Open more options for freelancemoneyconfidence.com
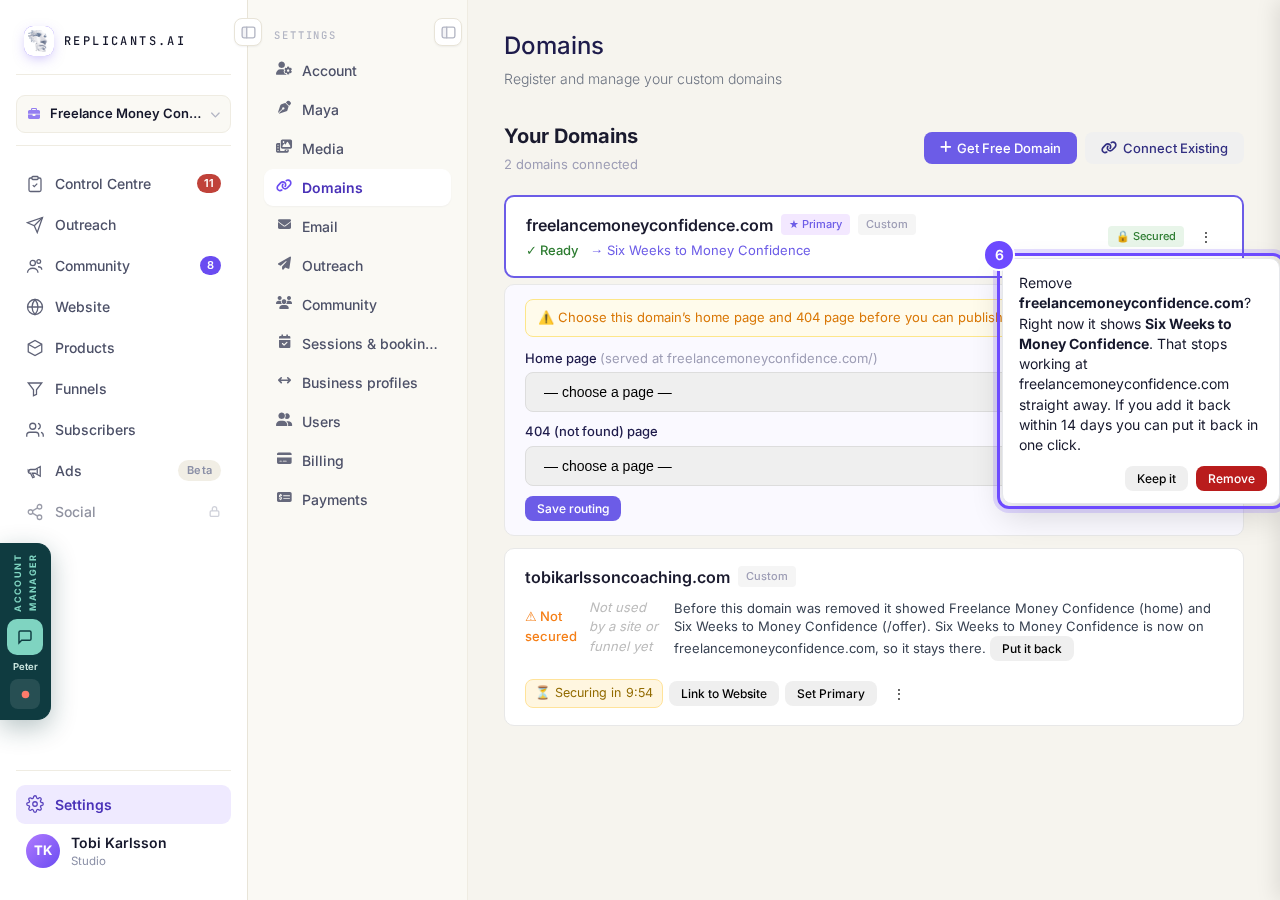1280x900 pixels. (x=1206, y=237)
